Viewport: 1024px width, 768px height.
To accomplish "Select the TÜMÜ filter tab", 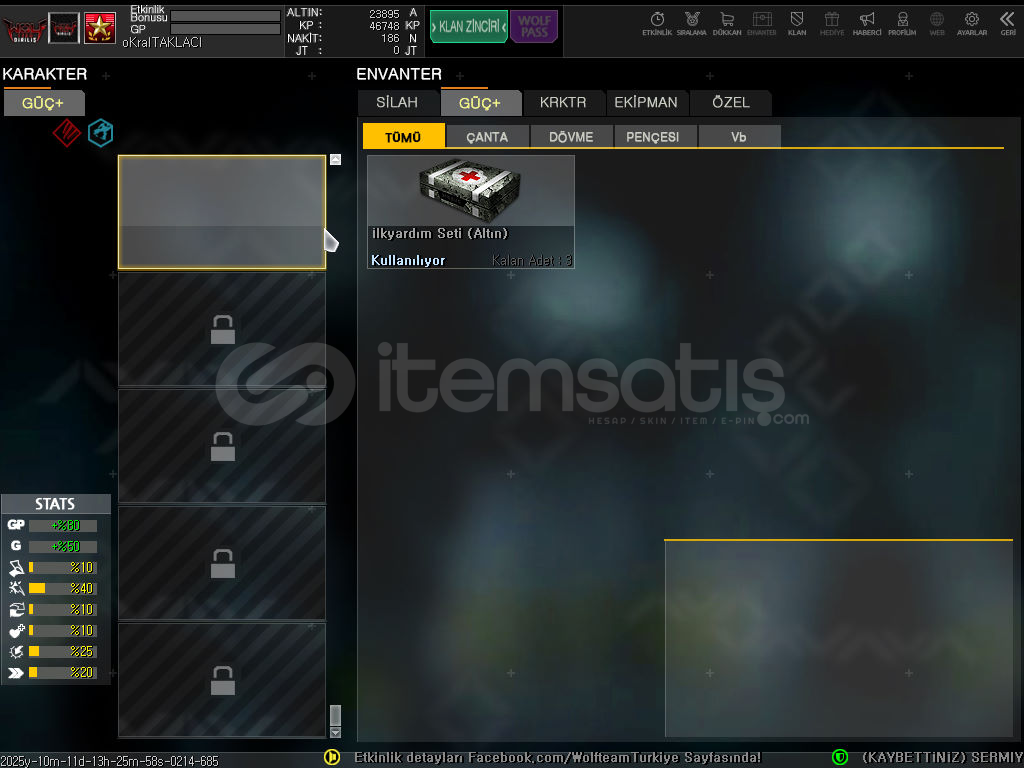I will click(403, 136).
